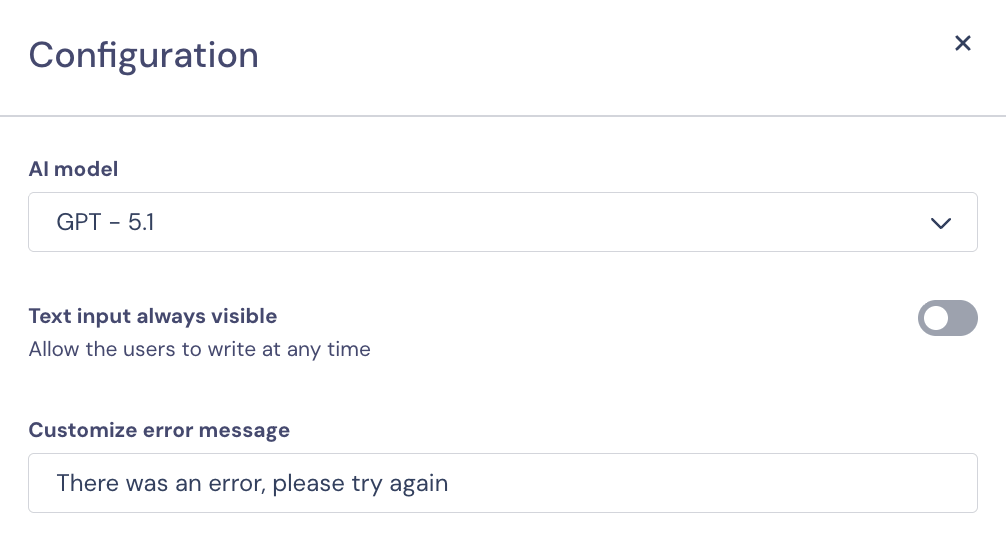Place cursor after 'please try again' text
This screenshot has width=1006, height=542.
tap(450, 483)
